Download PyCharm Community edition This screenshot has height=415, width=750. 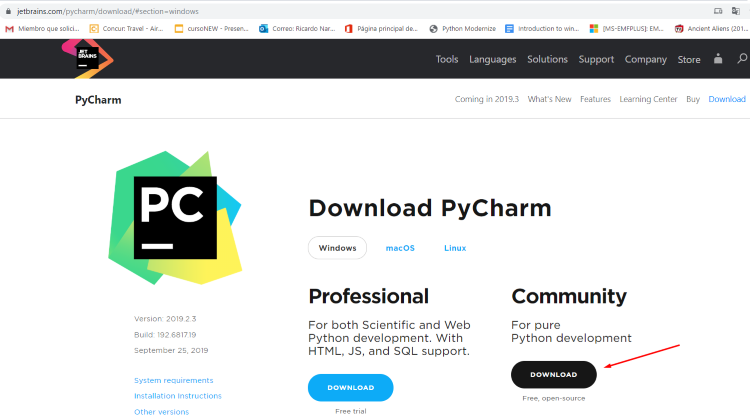pos(553,374)
